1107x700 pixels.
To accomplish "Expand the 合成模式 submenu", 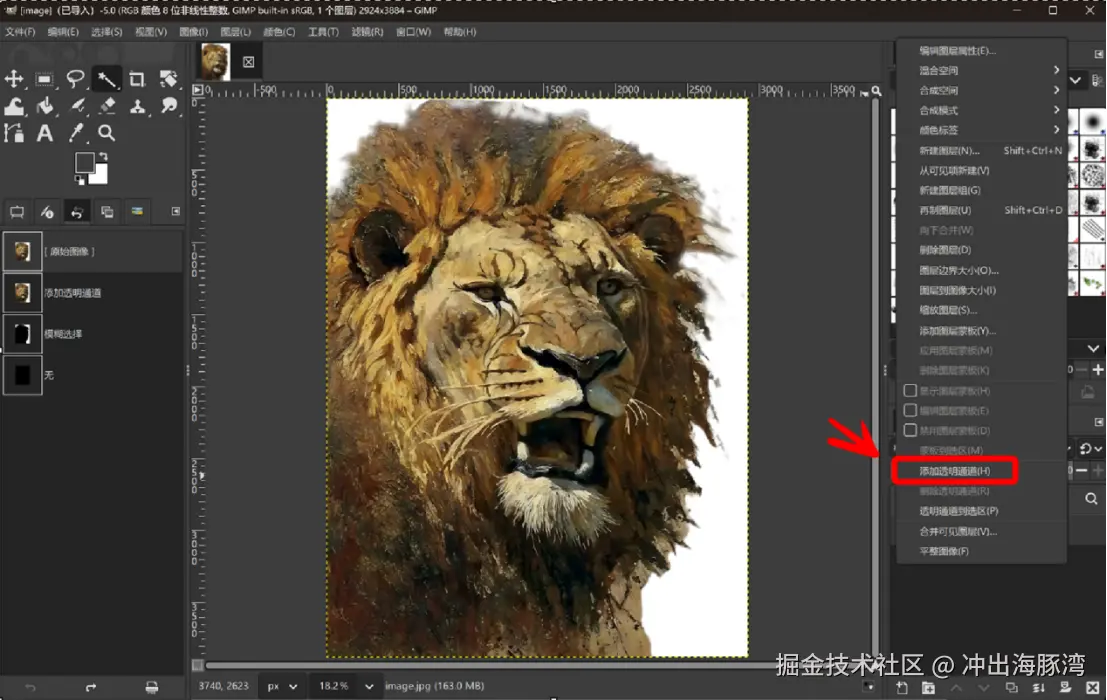I will 981,110.
